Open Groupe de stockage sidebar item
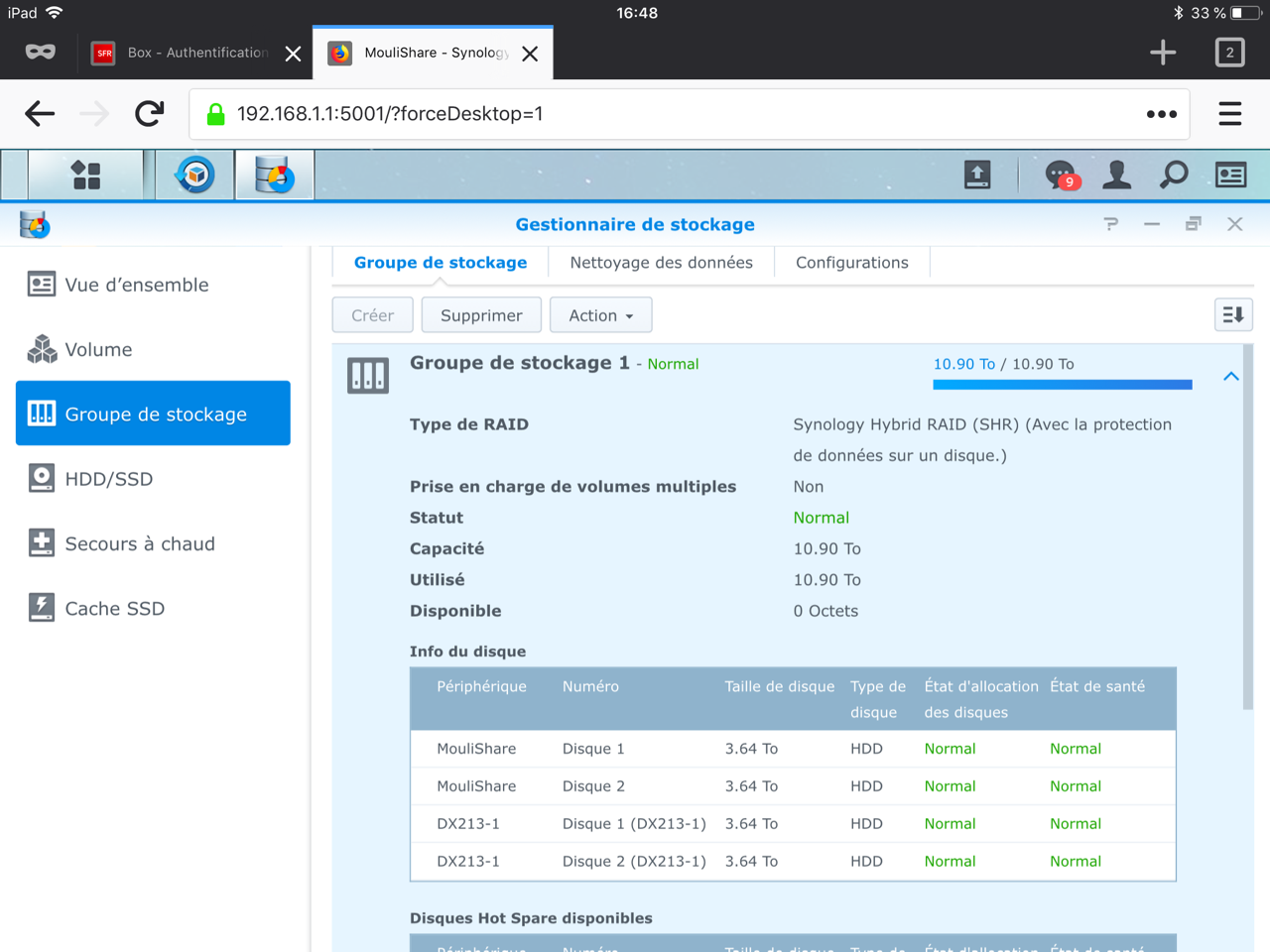The width and height of the screenshot is (1270, 952). [x=153, y=414]
